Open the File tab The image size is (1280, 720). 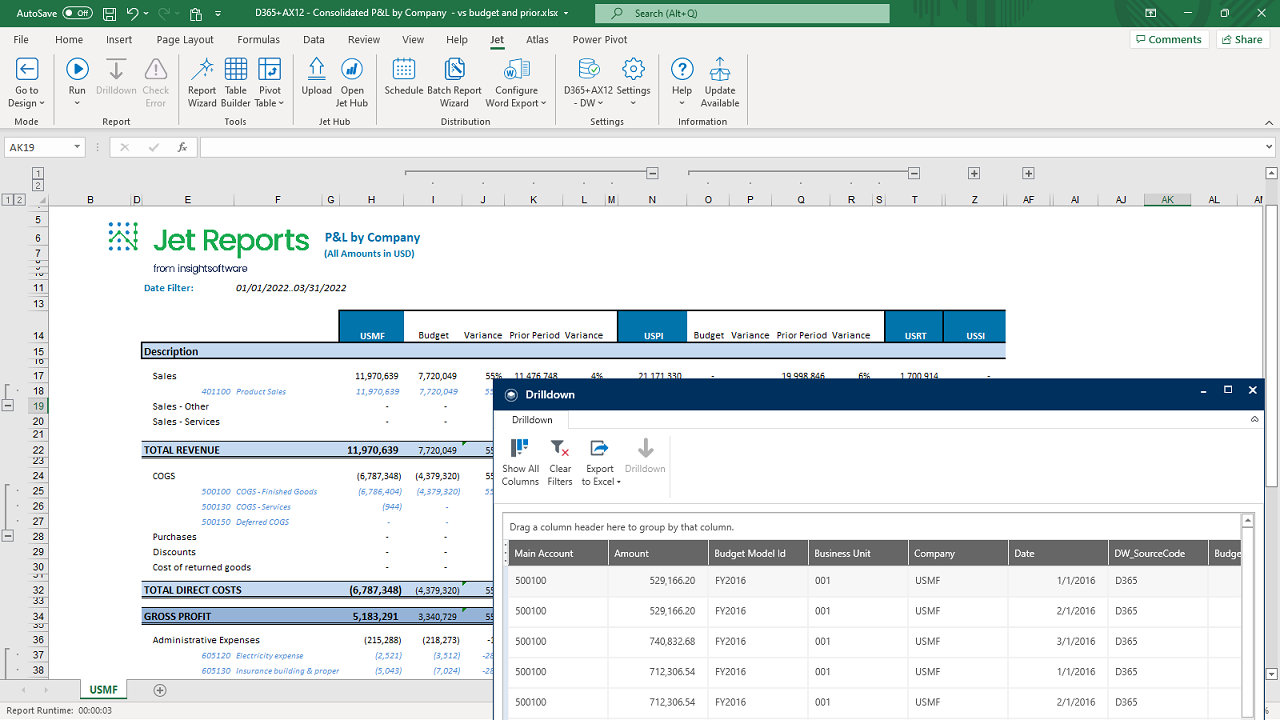point(21,40)
